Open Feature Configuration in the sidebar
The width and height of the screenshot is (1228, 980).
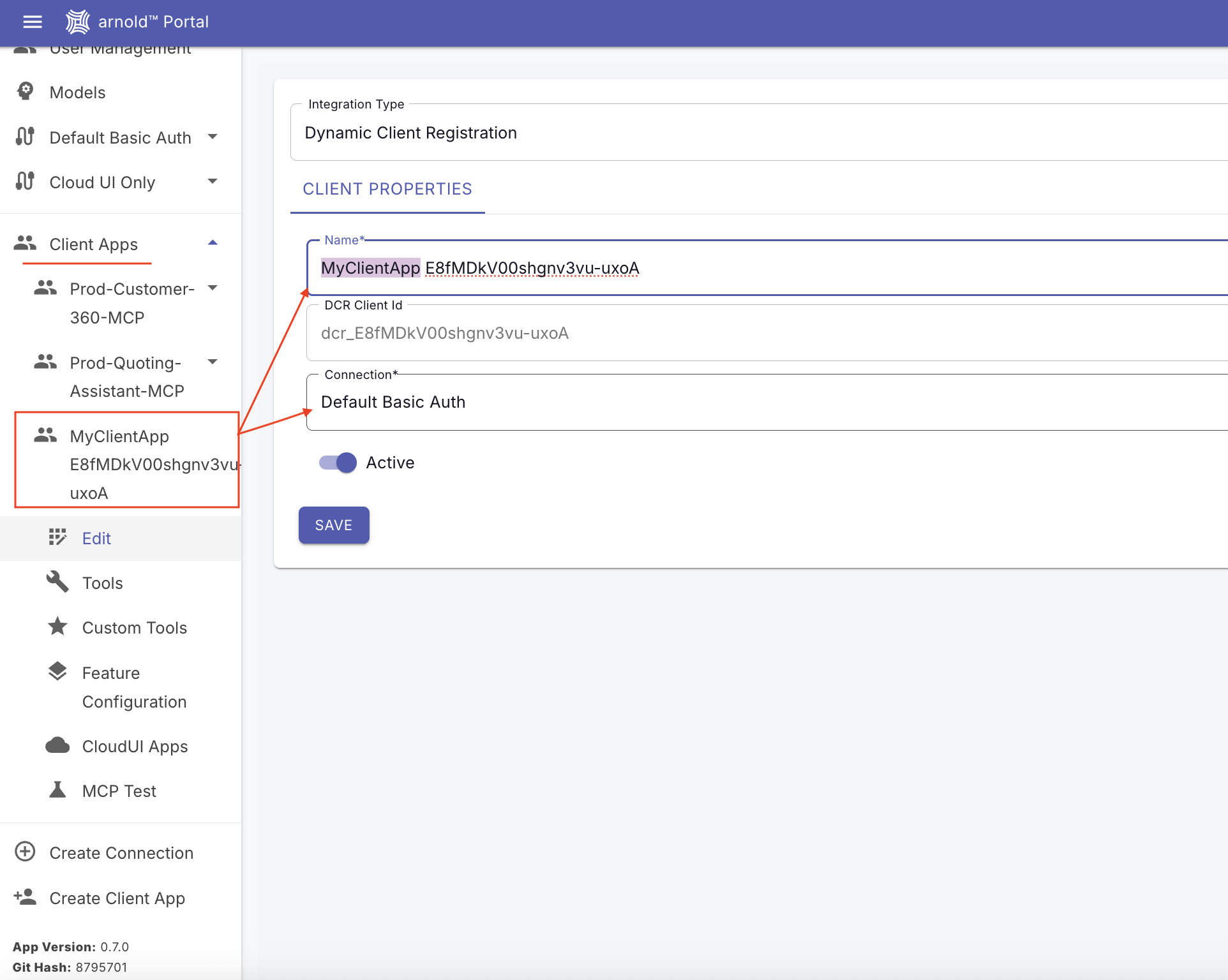(121, 687)
